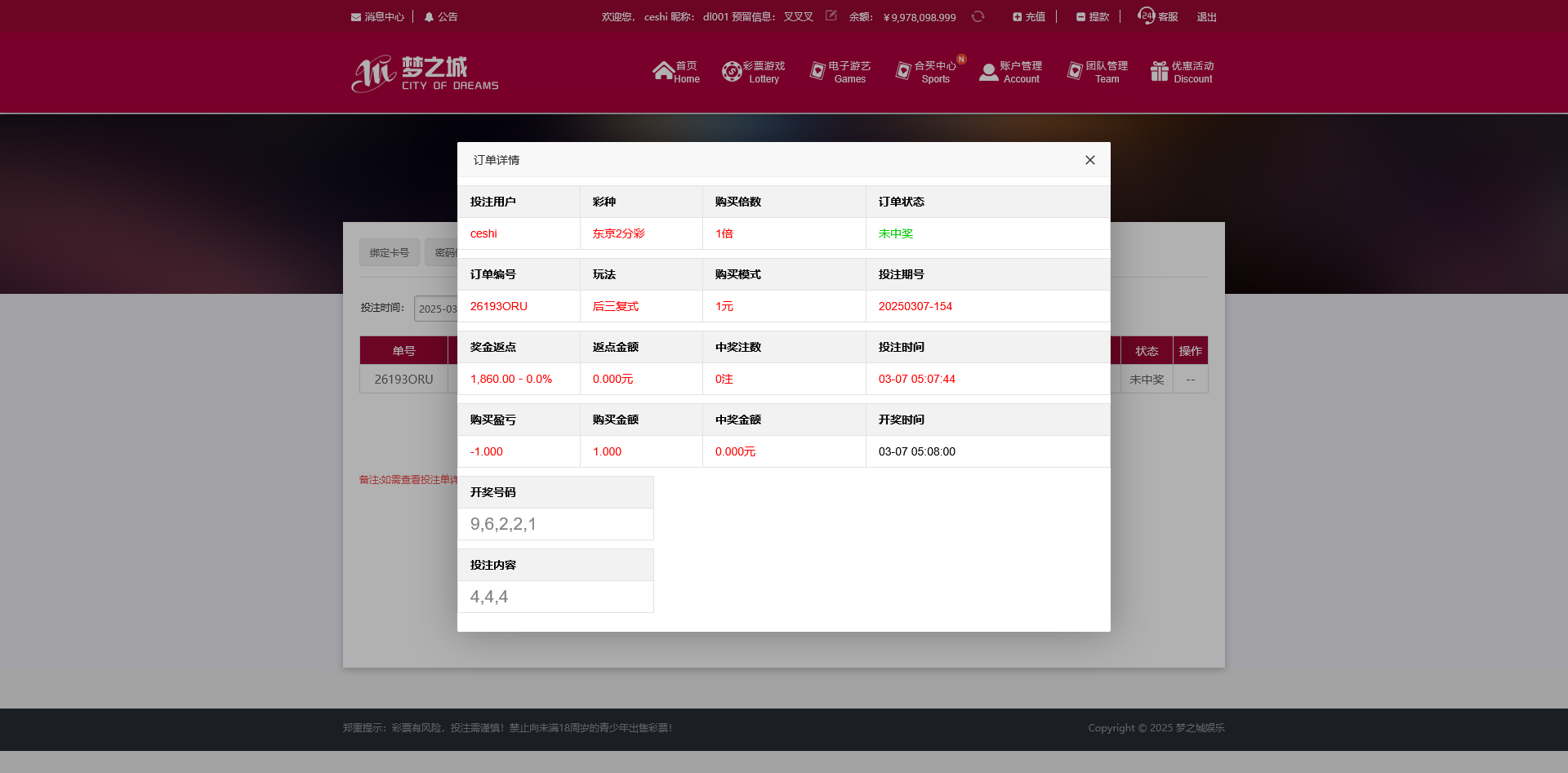Click the City of Dreams logo
This screenshot has width=1568, height=773.
[425, 73]
